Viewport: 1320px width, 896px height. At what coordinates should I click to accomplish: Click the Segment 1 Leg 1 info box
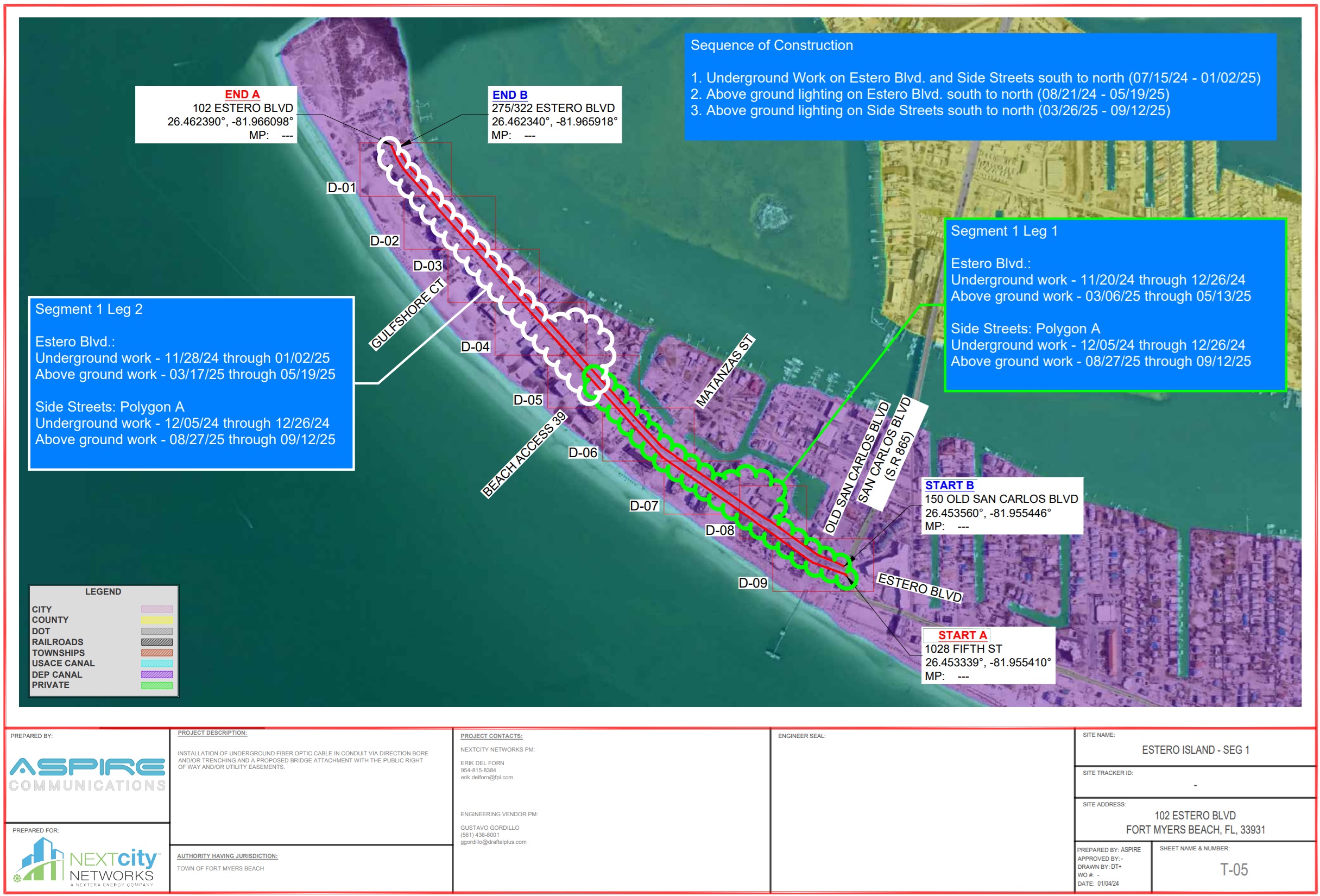1114,305
